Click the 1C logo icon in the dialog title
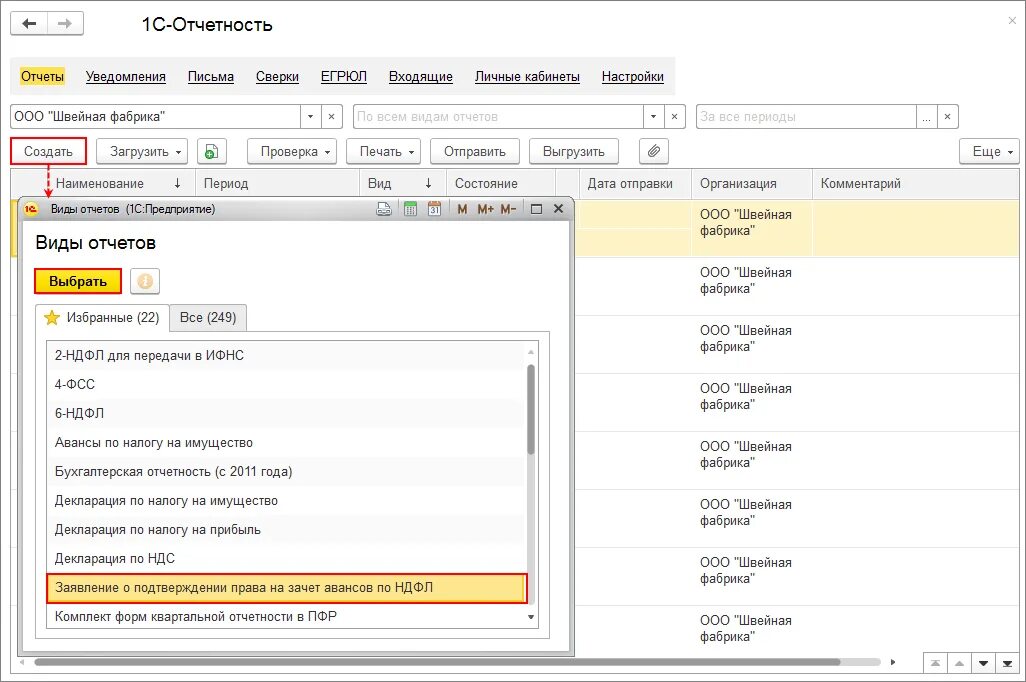The image size is (1026, 682). click(31, 209)
